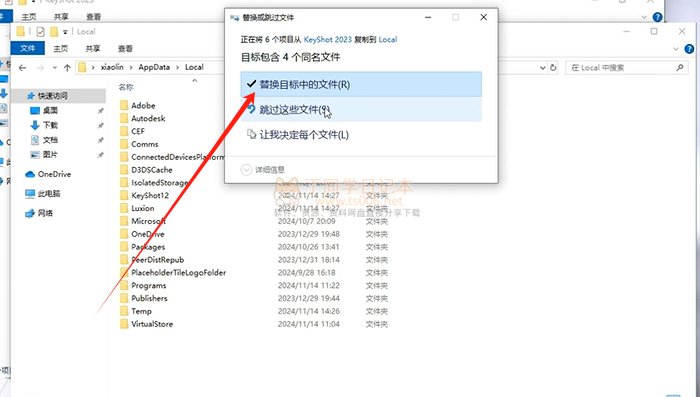Open help in the background window
Image resolution: width=700 pixels, height=397 pixels.
tap(657, 17)
